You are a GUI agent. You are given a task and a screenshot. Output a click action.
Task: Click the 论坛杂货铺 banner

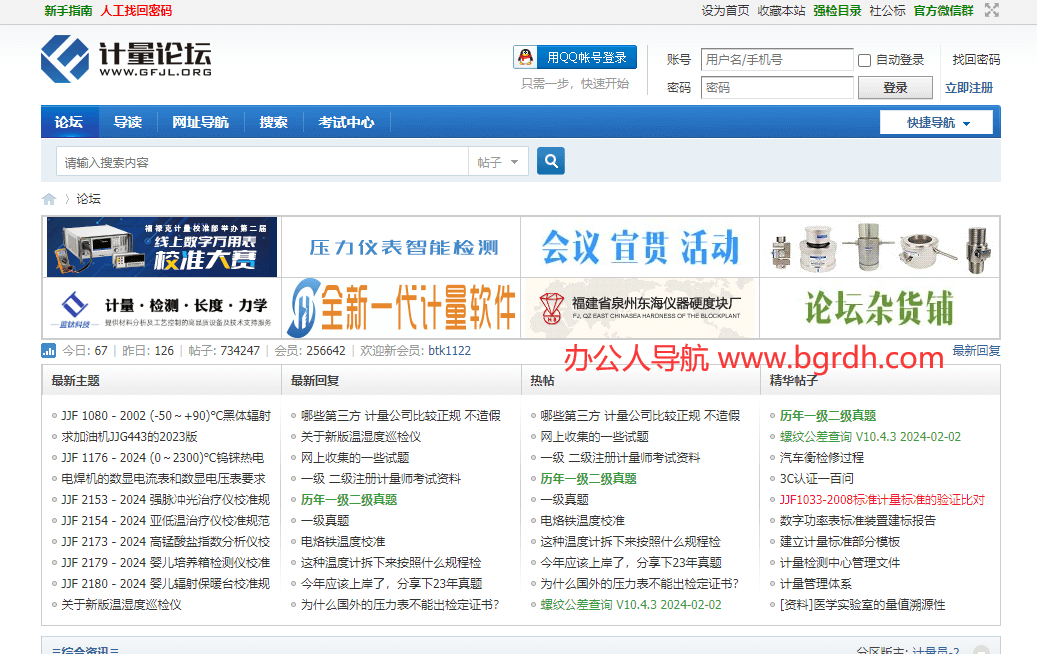point(878,309)
